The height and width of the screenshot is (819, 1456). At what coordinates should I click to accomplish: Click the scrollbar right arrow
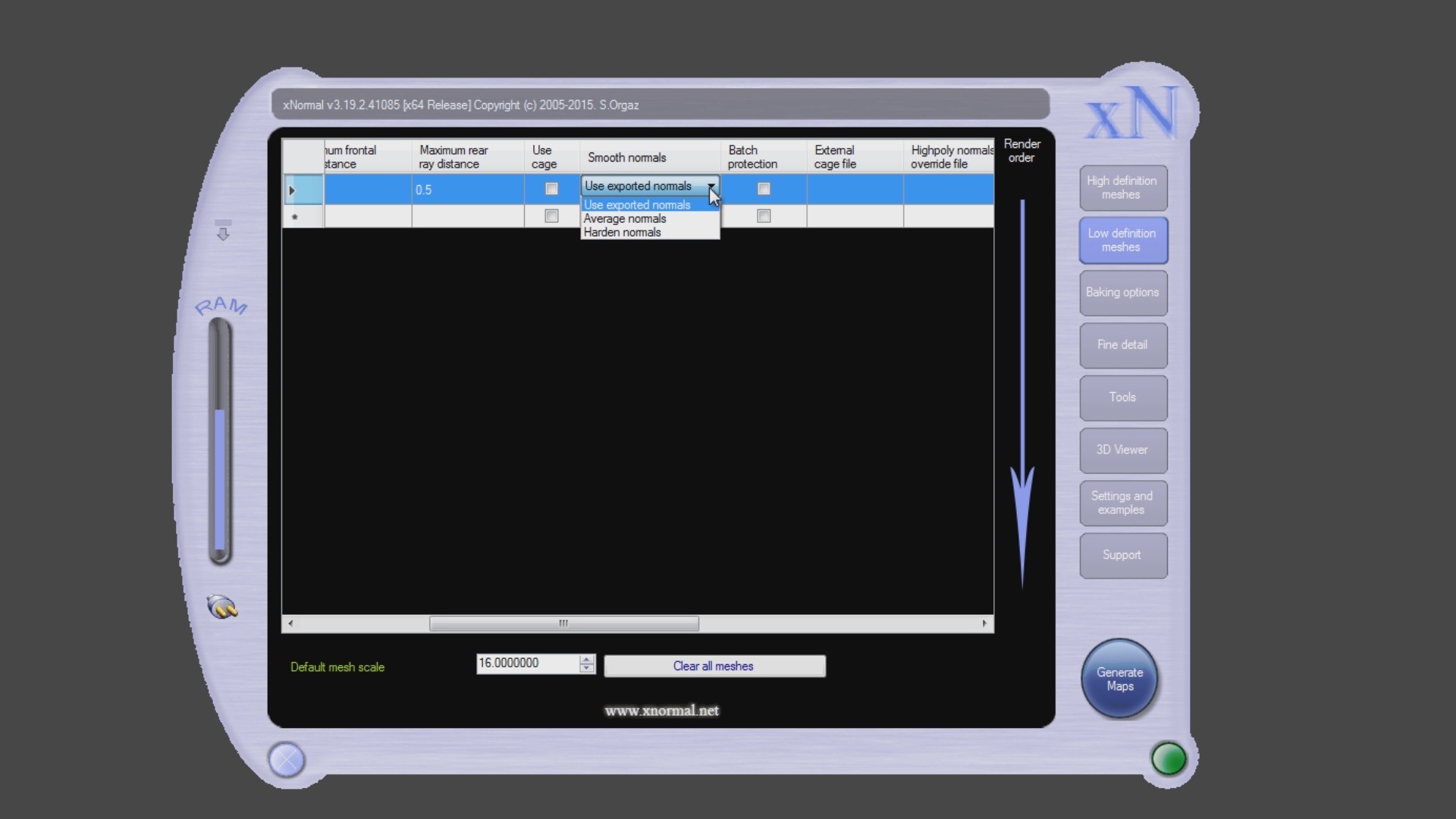[x=984, y=623]
